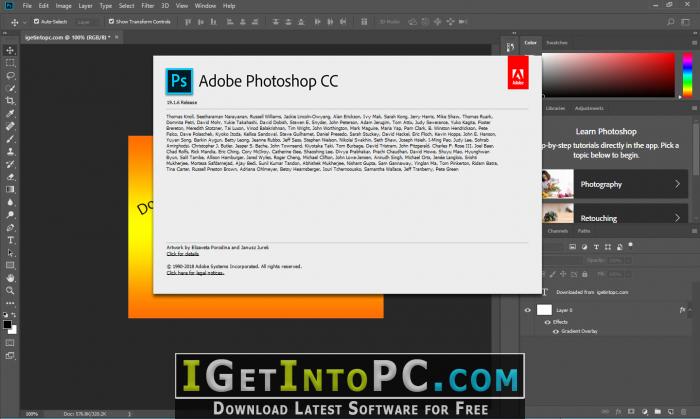
Task: Toggle the Auto-Select checkbox
Action: tap(37, 21)
